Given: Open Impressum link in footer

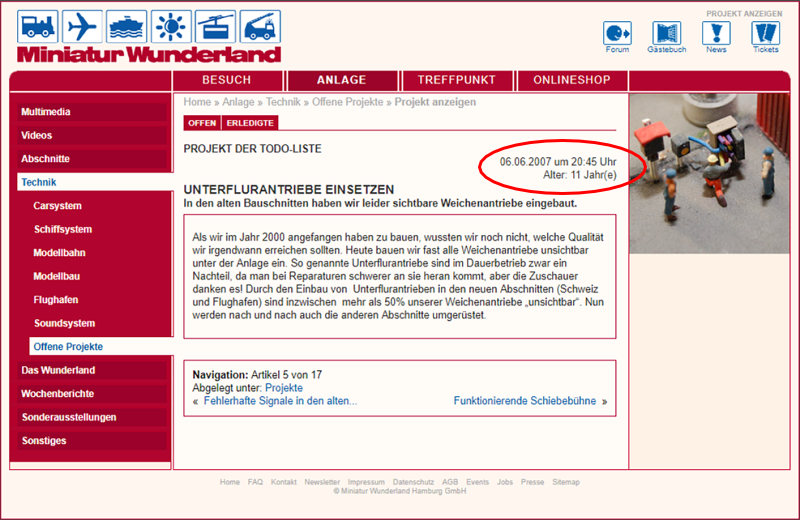Looking at the screenshot, I should point(366,482).
